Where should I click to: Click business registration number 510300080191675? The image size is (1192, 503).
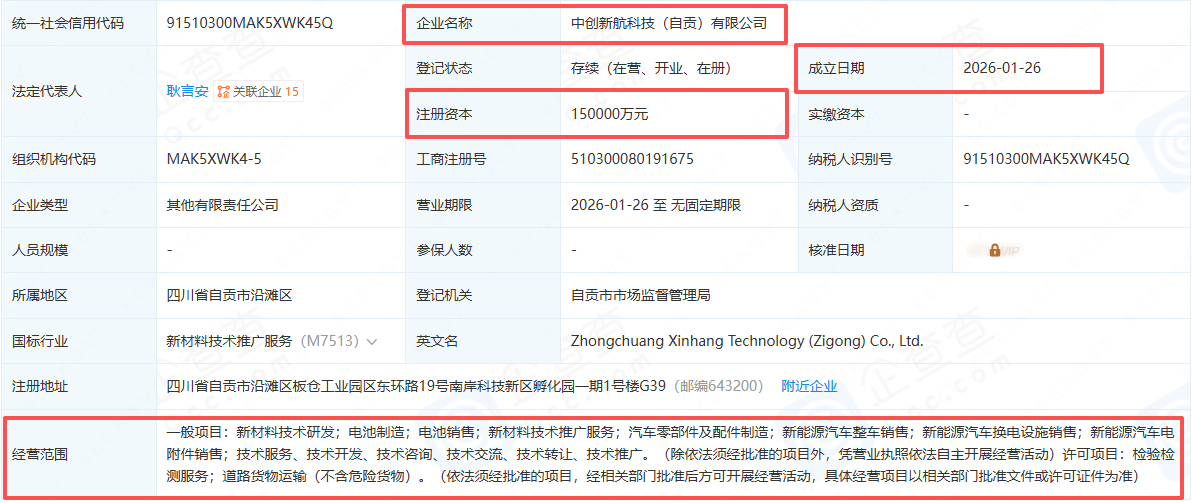[x=632, y=159]
